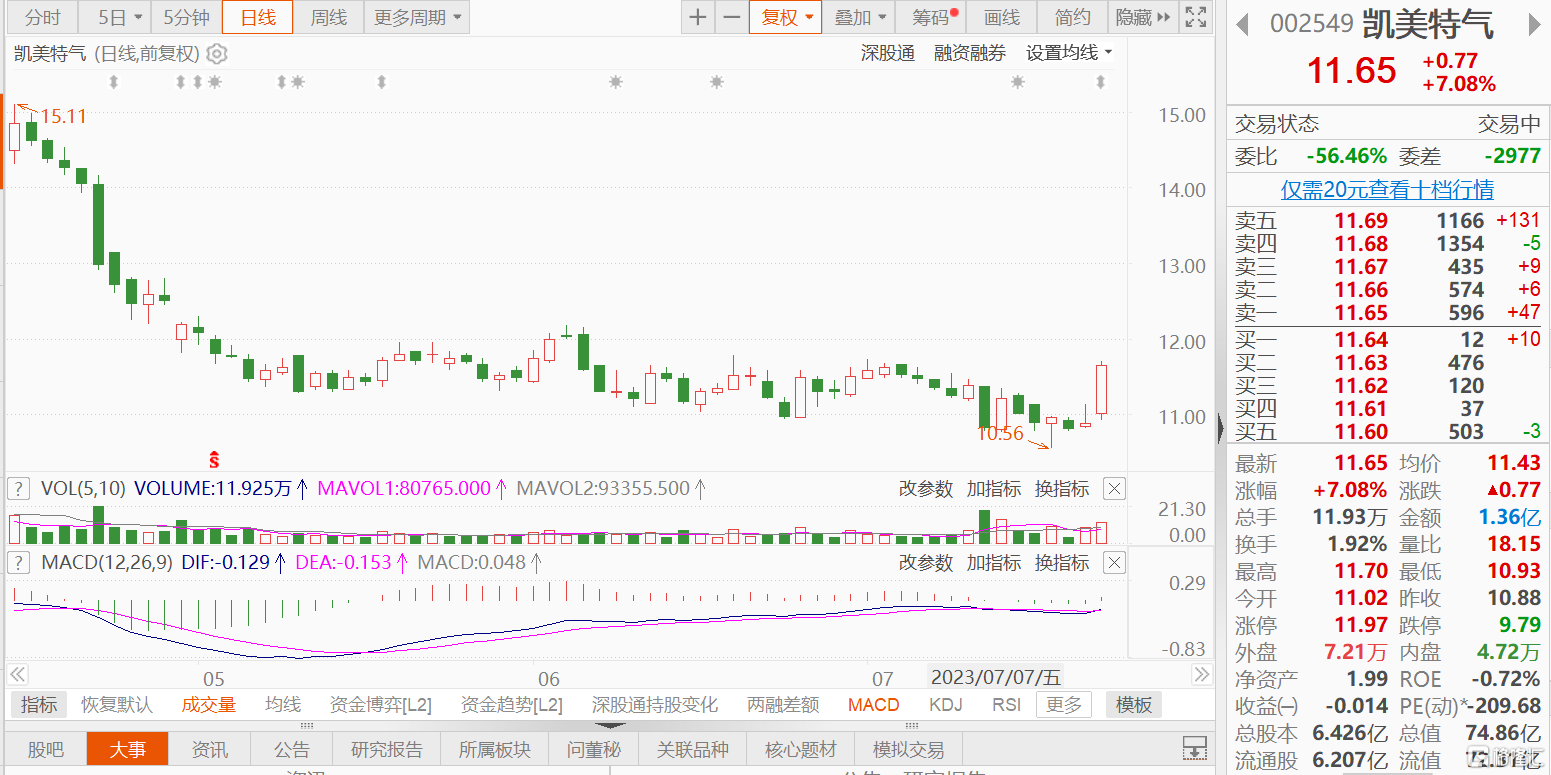Toggle 资金趋势[L2] indicator
Screen dimensions: 1551x775
tap(511, 705)
